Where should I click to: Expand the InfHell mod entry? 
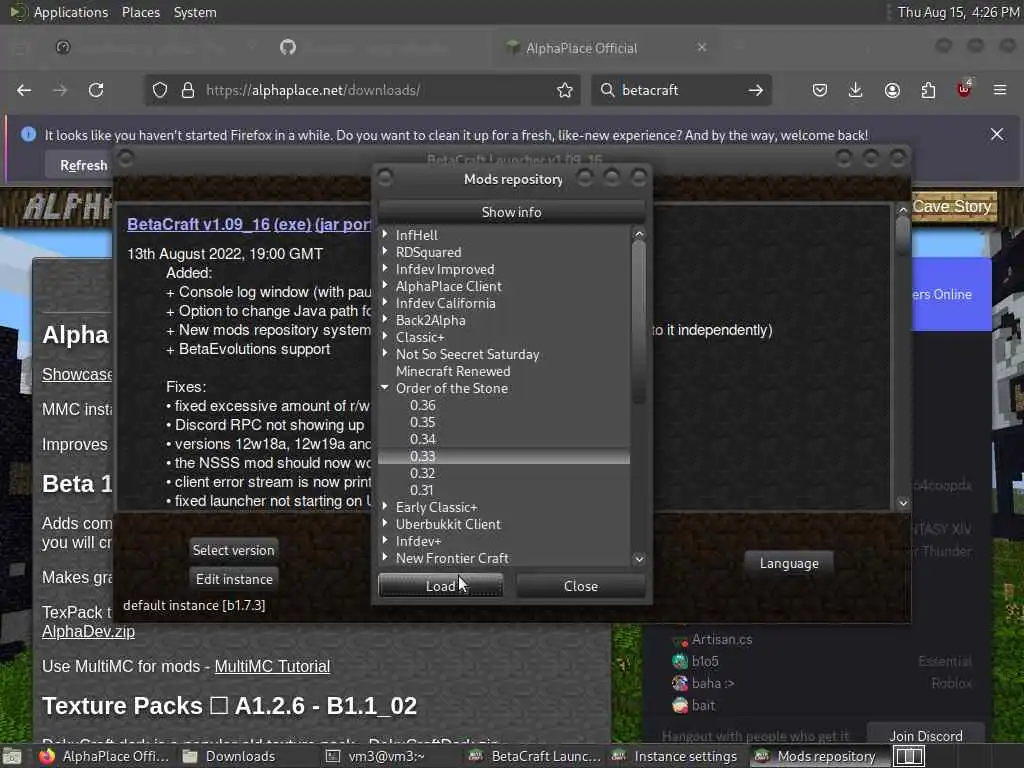[385, 234]
